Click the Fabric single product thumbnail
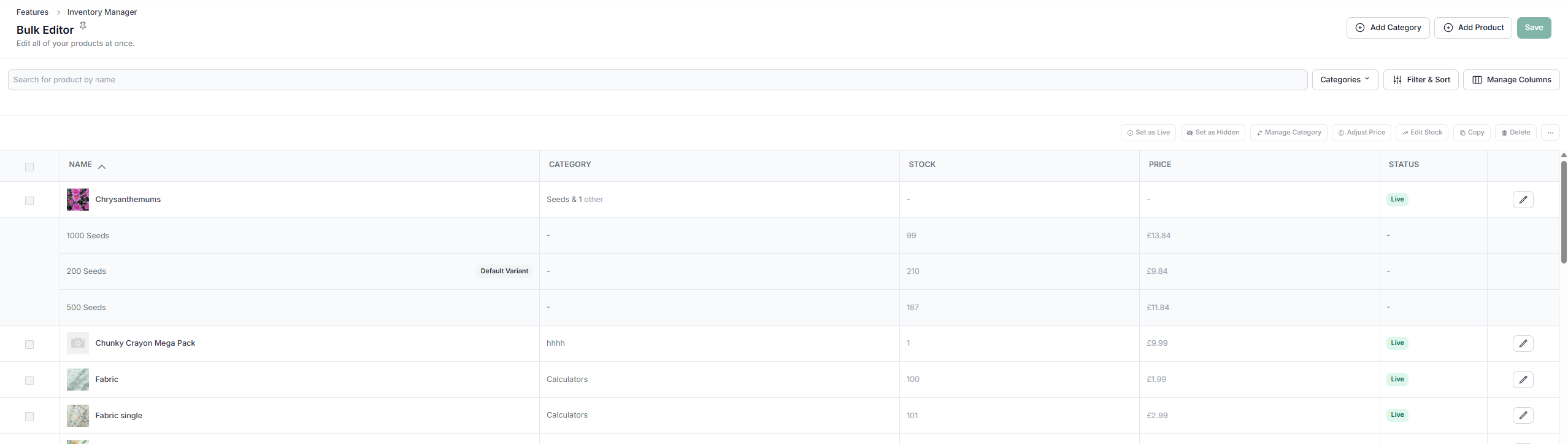 (x=78, y=416)
